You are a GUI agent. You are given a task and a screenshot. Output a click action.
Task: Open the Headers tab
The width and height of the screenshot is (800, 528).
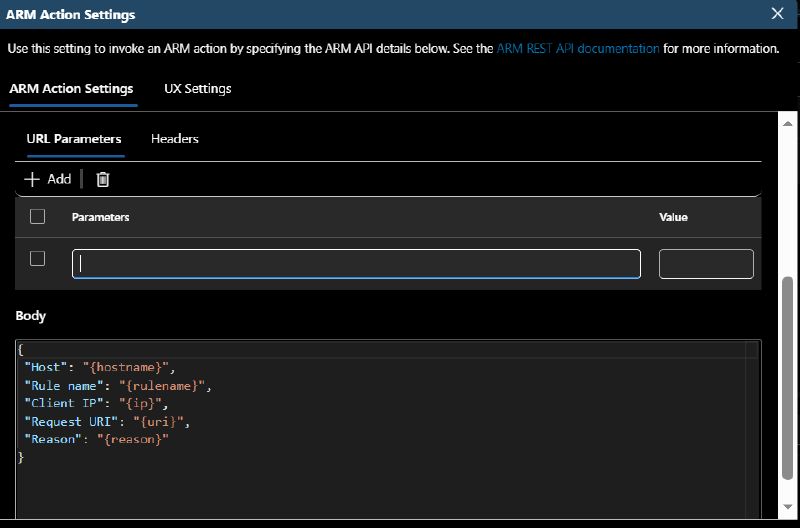coord(174,139)
